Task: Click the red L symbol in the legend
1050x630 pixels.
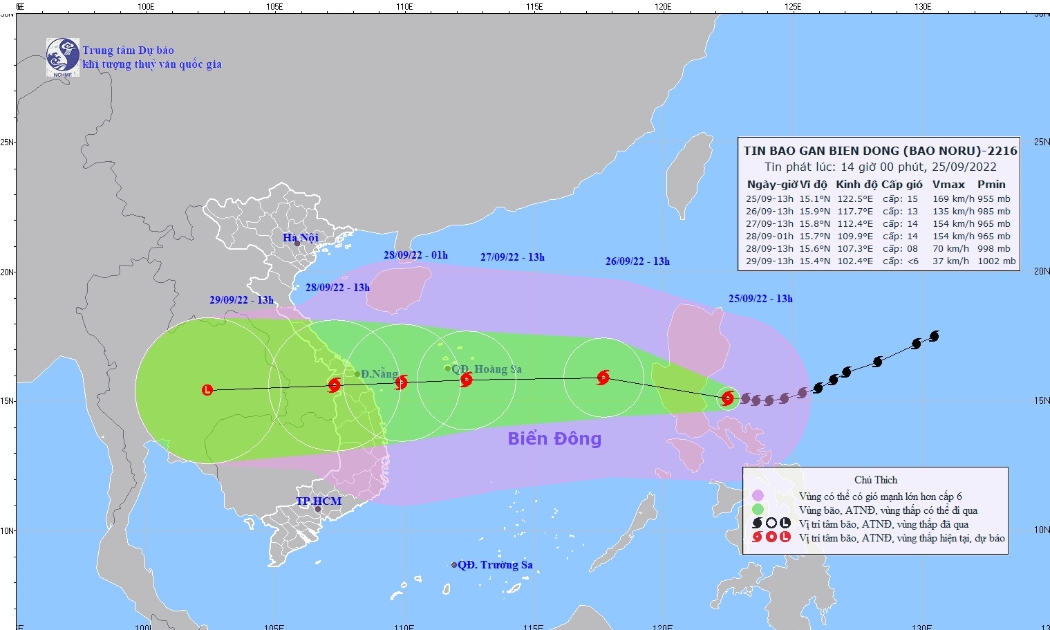Action: point(785,538)
